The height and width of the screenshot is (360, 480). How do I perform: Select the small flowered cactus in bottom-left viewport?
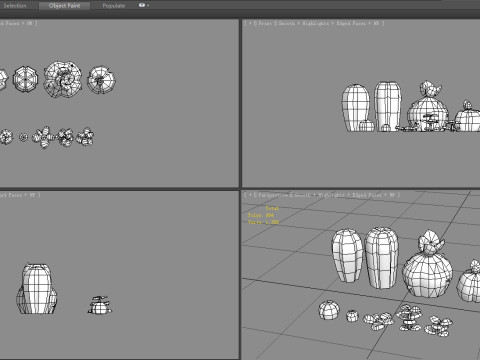pos(100,305)
